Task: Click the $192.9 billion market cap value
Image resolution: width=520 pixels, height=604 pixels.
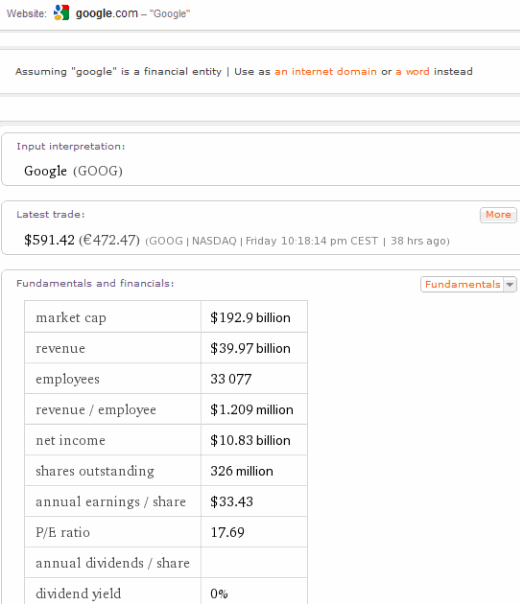Action: tap(250, 318)
